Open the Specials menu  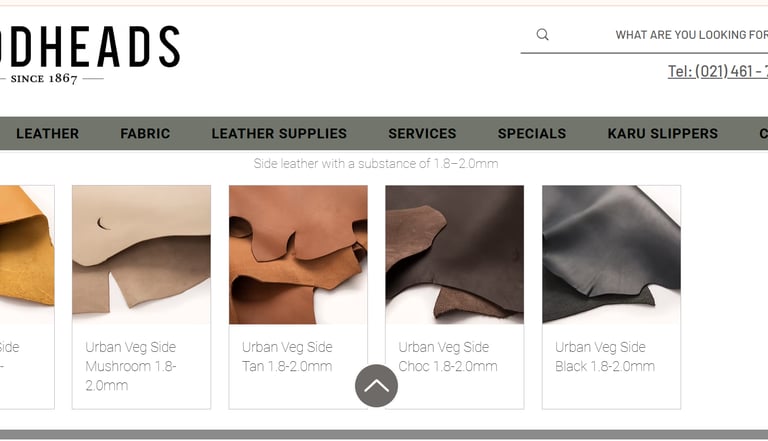tap(532, 133)
